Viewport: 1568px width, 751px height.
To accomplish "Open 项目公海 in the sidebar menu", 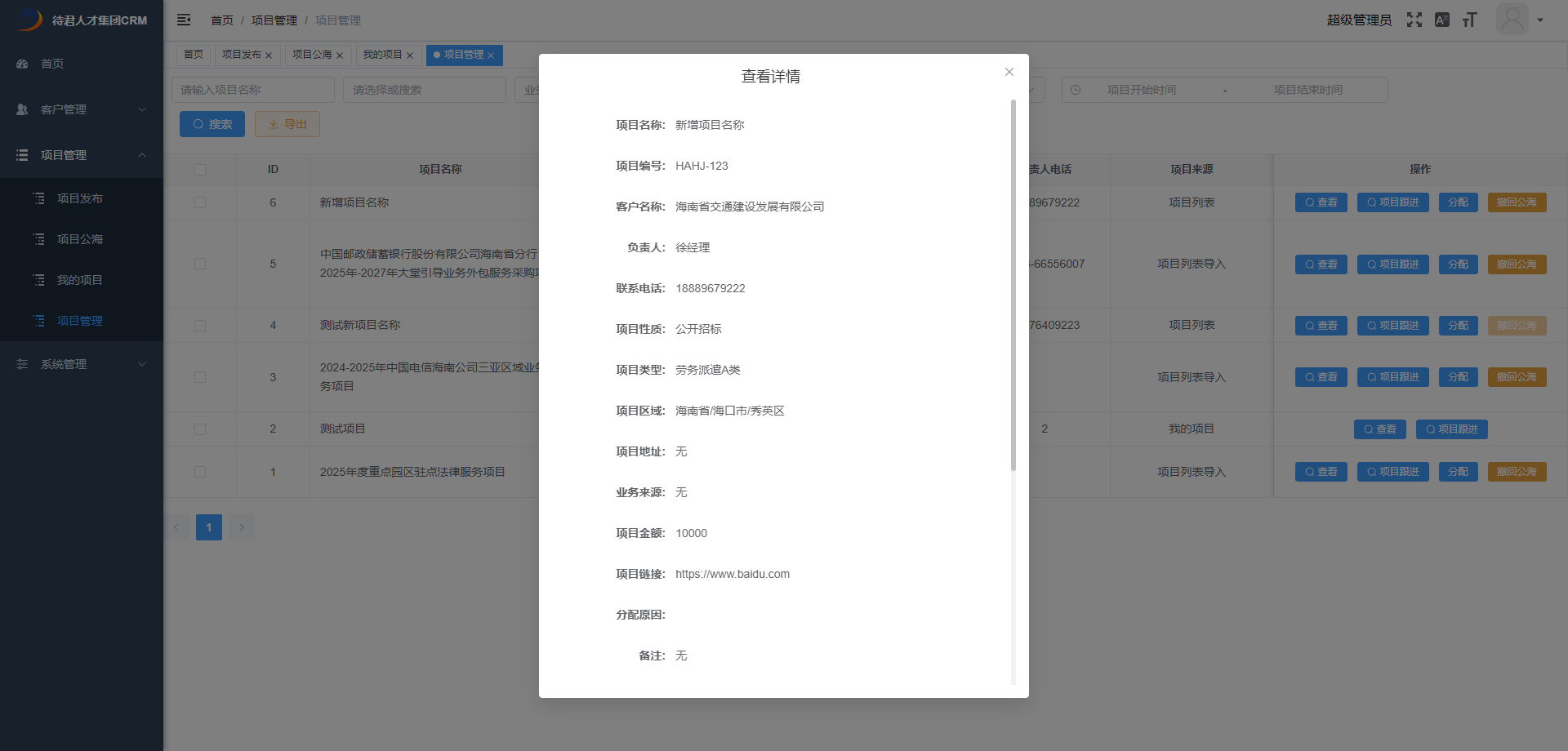I will point(80,239).
